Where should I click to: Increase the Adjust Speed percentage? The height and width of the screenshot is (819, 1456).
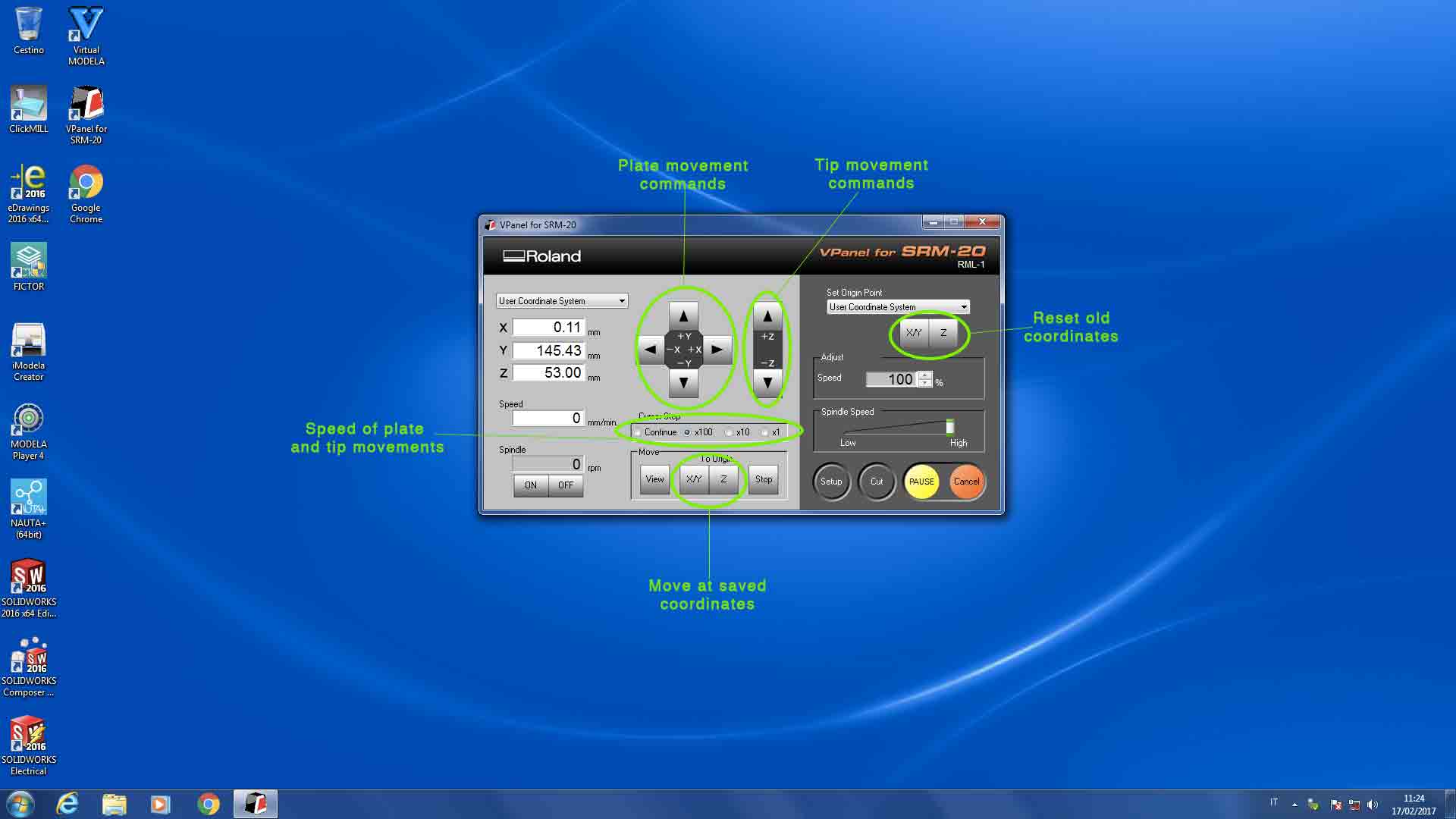924,375
